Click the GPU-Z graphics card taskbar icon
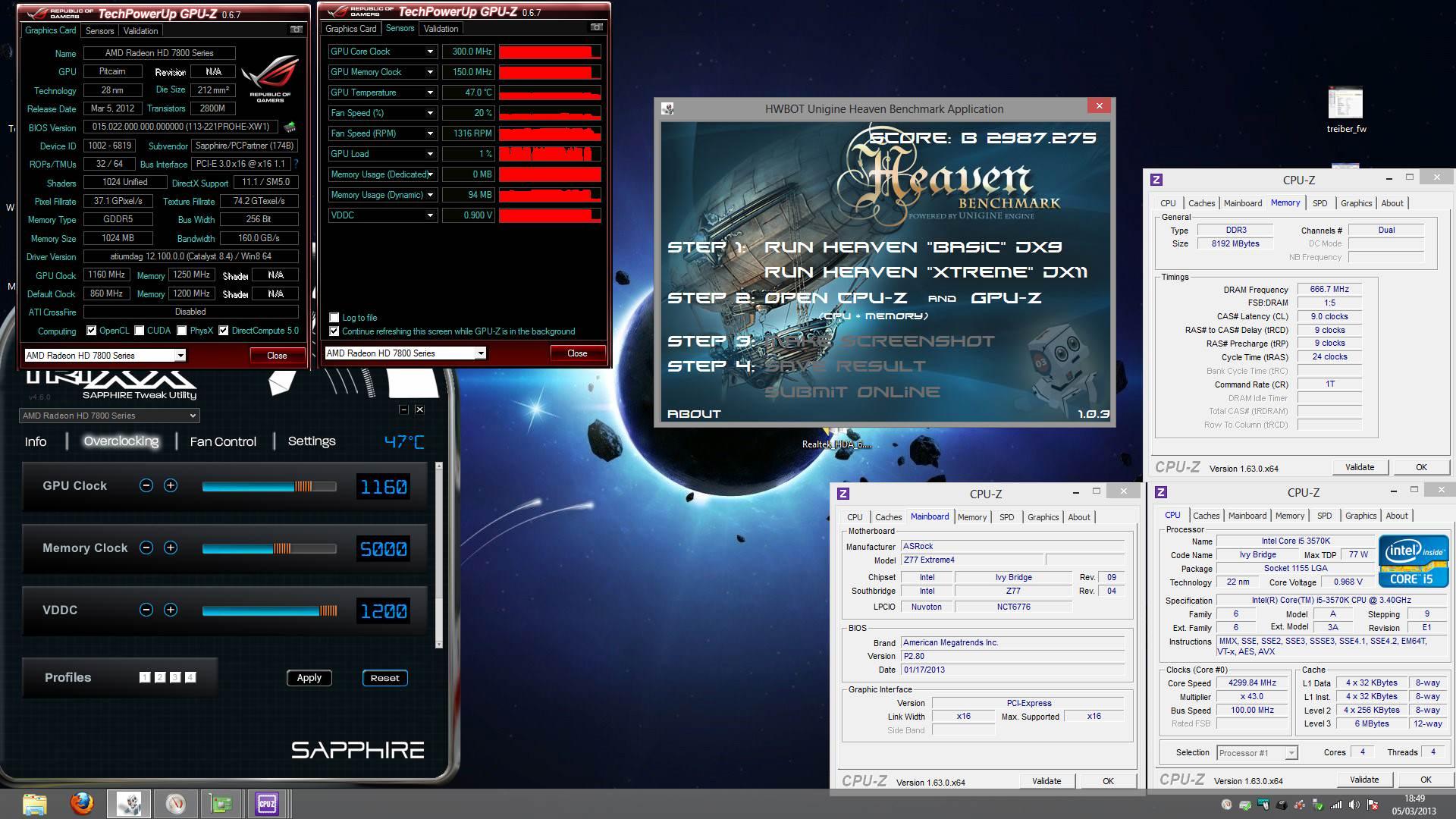The height and width of the screenshot is (819, 1456). [221, 804]
